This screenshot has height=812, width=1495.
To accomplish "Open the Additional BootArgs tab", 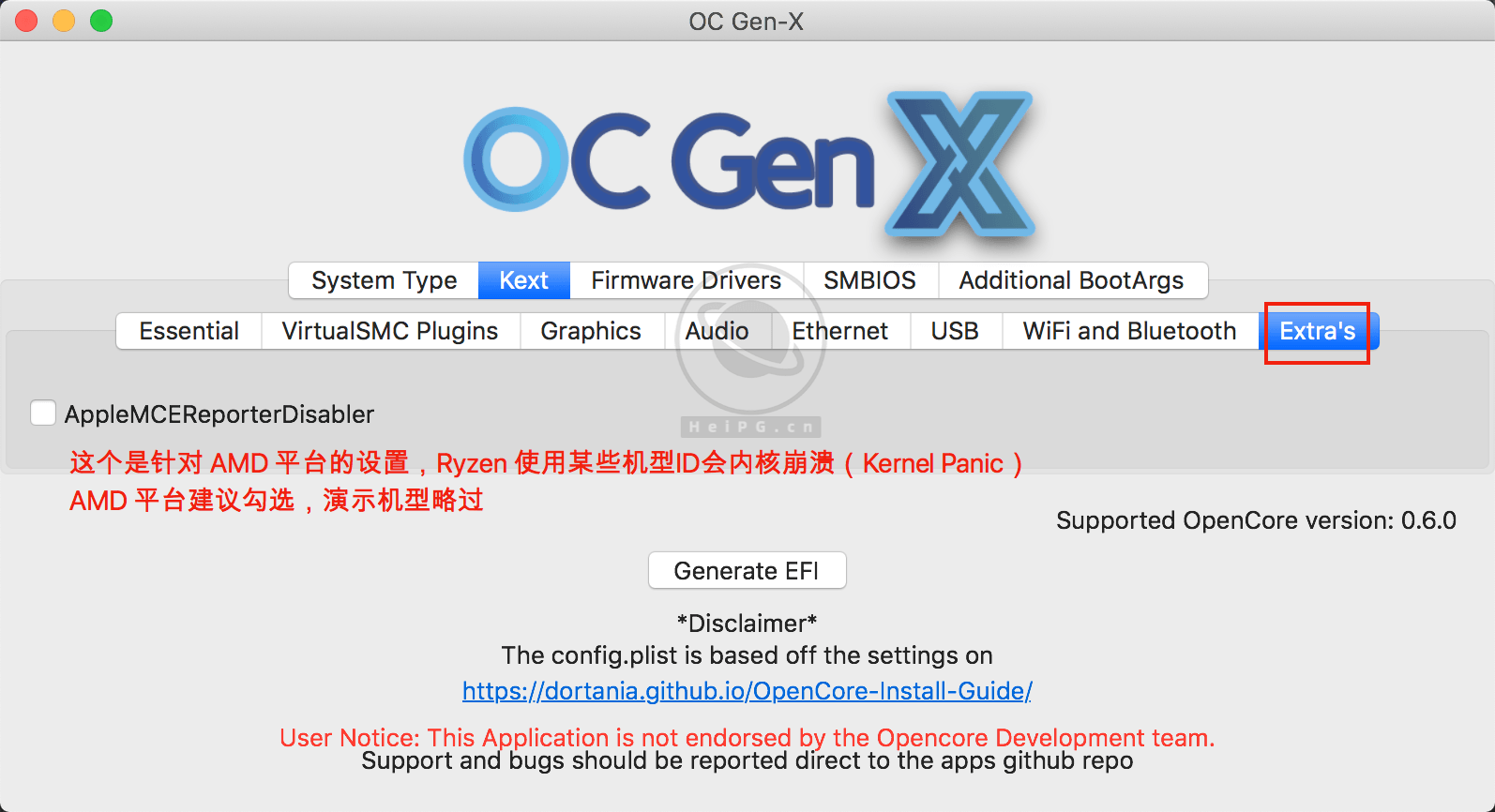I will (1071, 280).
